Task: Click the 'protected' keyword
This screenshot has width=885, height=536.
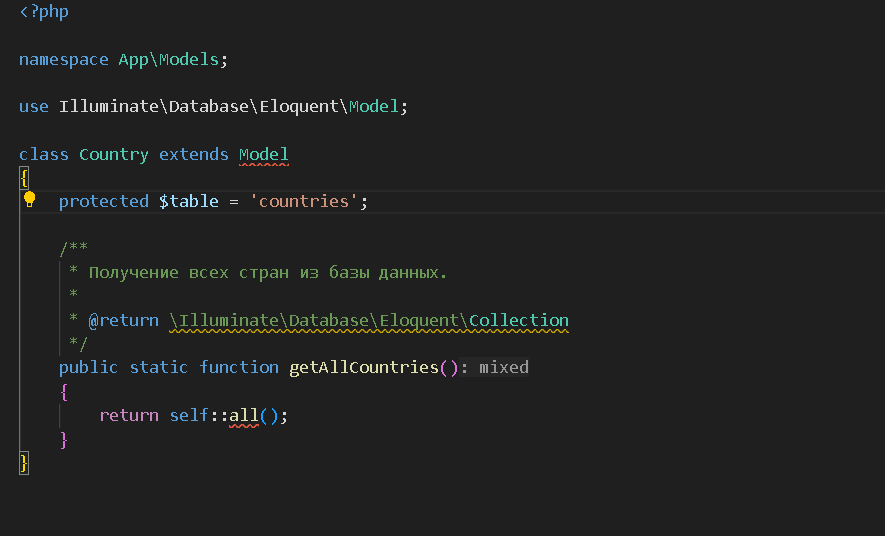Action: click(x=104, y=201)
